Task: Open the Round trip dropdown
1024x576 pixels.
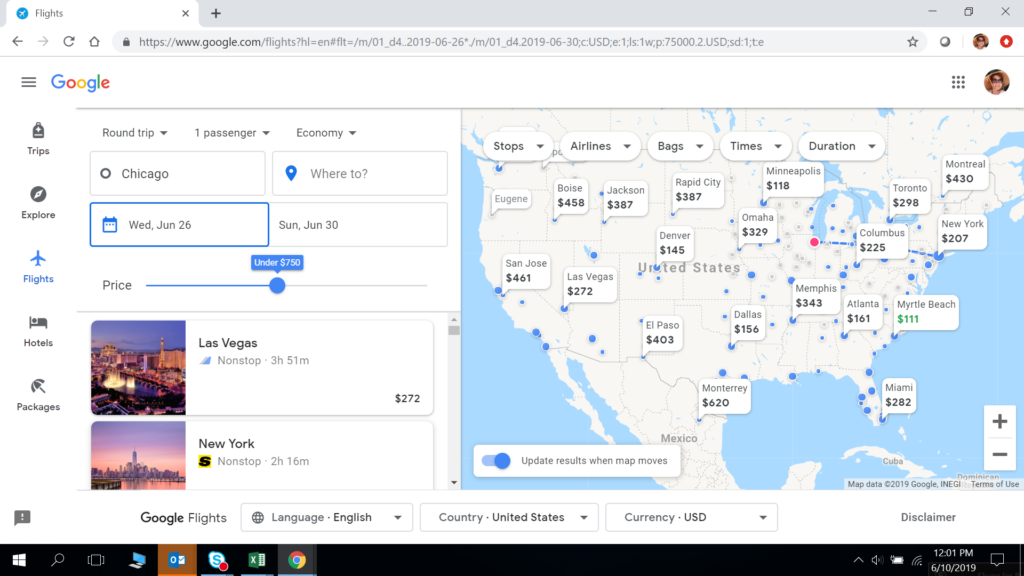Action: (135, 133)
